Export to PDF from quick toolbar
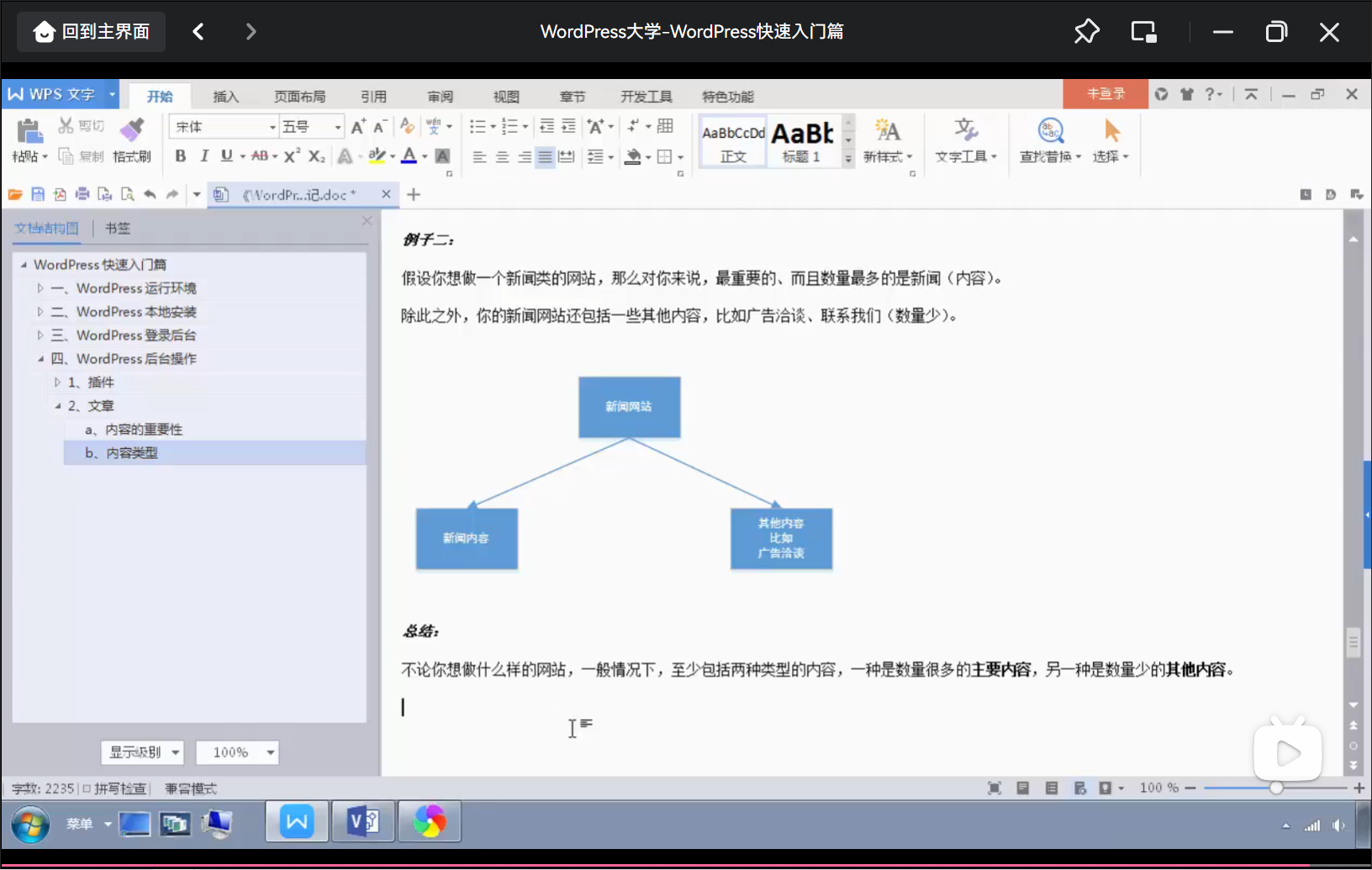This screenshot has height=870, width=1372. coord(60,195)
